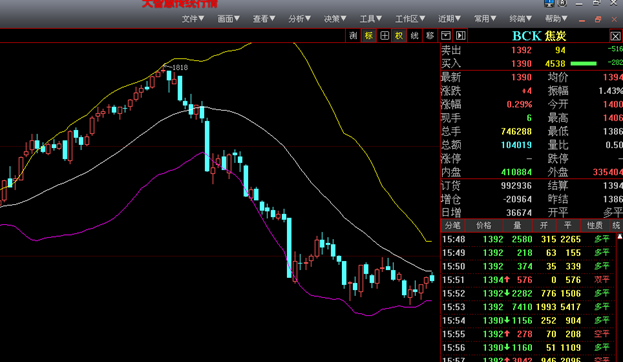Click the 1818 high price marker
623x362 pixels.
tap(180, 68)
